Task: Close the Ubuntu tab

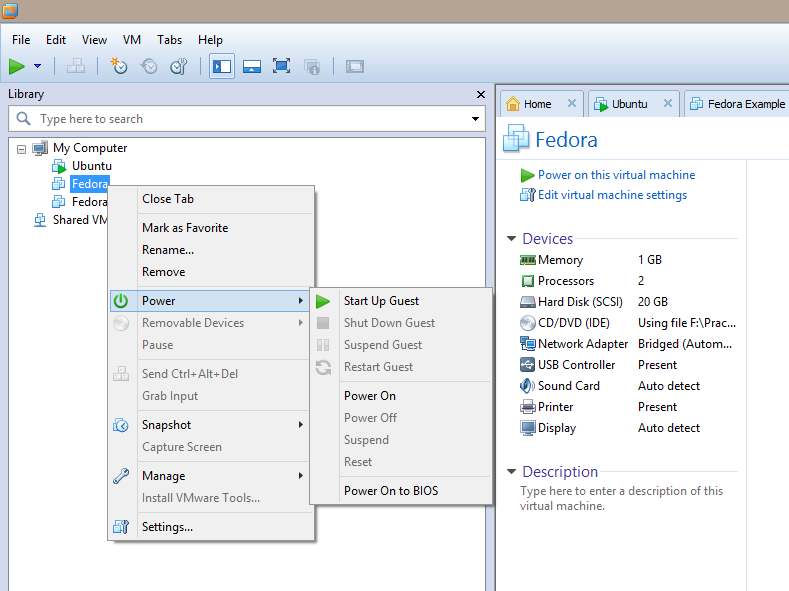Action: pos(668,103)
